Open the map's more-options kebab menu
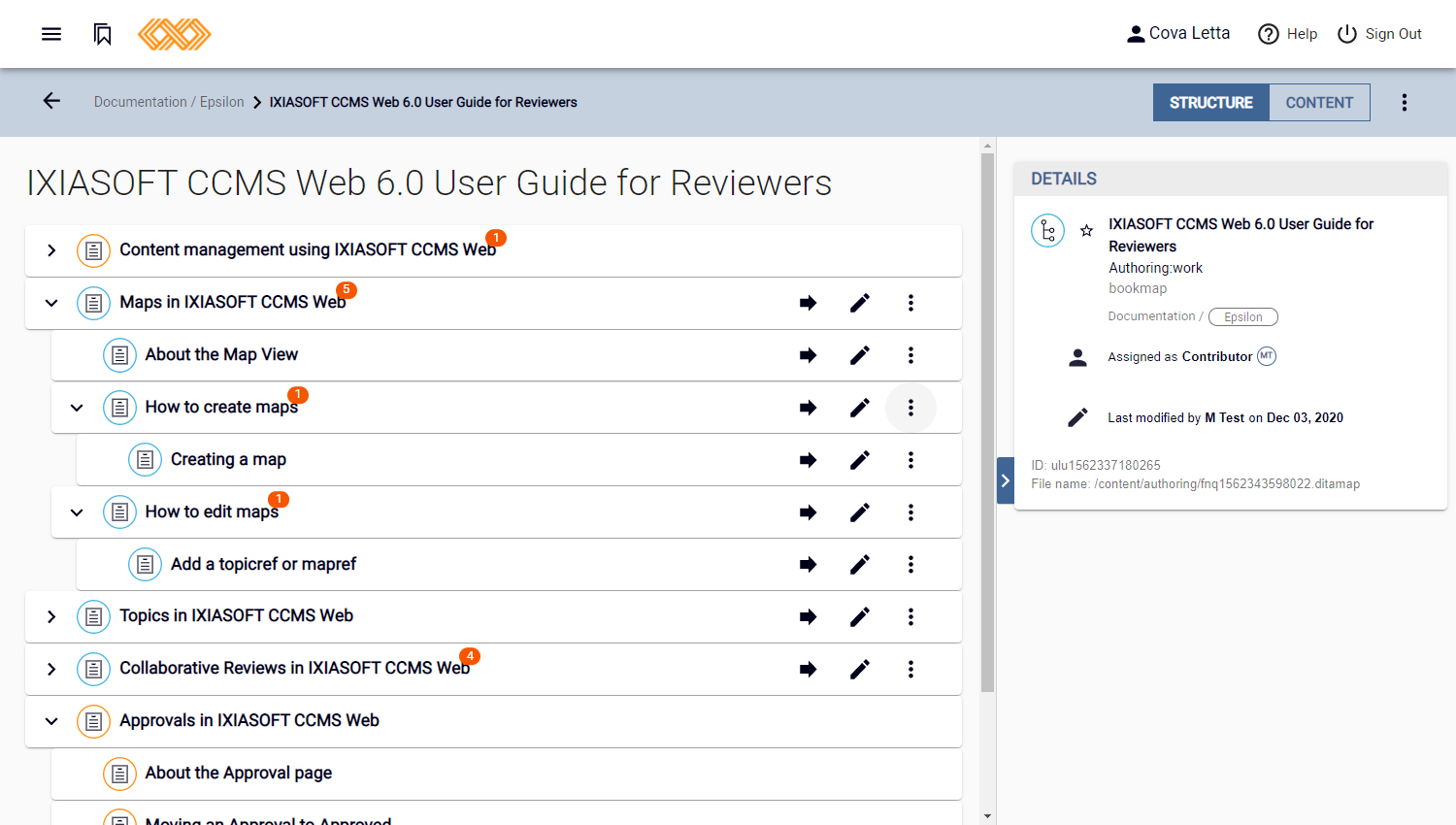1456x825 pixels. 1404,102
